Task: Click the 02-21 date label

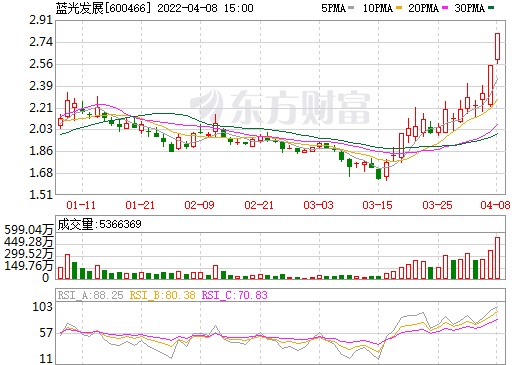Action: [x=259, y=205]
